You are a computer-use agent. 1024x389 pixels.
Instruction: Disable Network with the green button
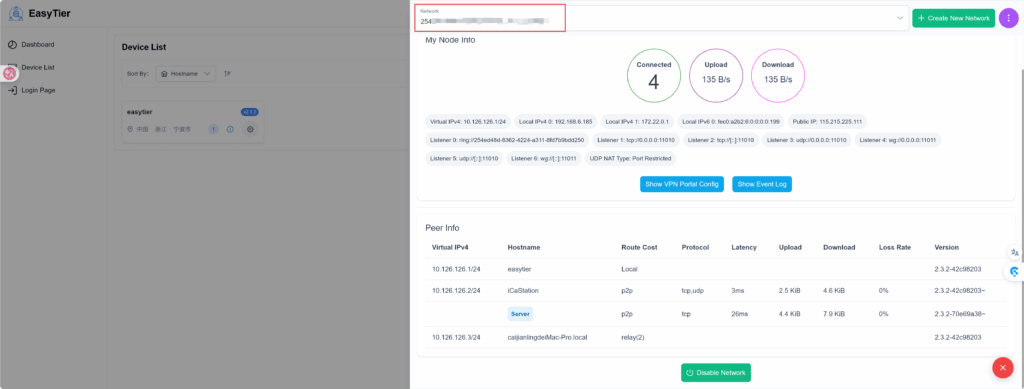coord(716,373)
